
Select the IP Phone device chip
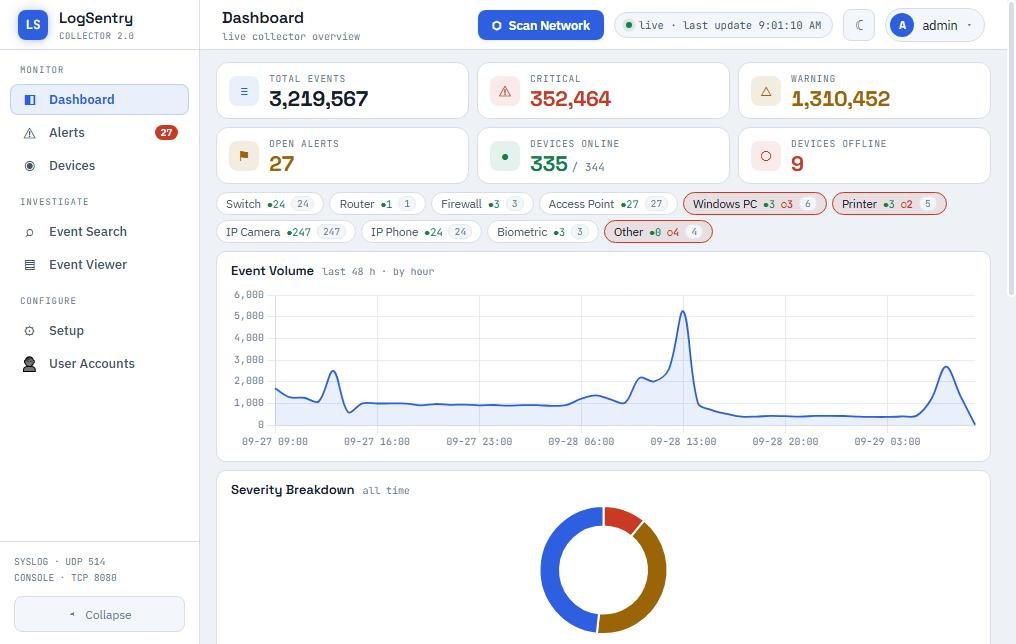421,231
